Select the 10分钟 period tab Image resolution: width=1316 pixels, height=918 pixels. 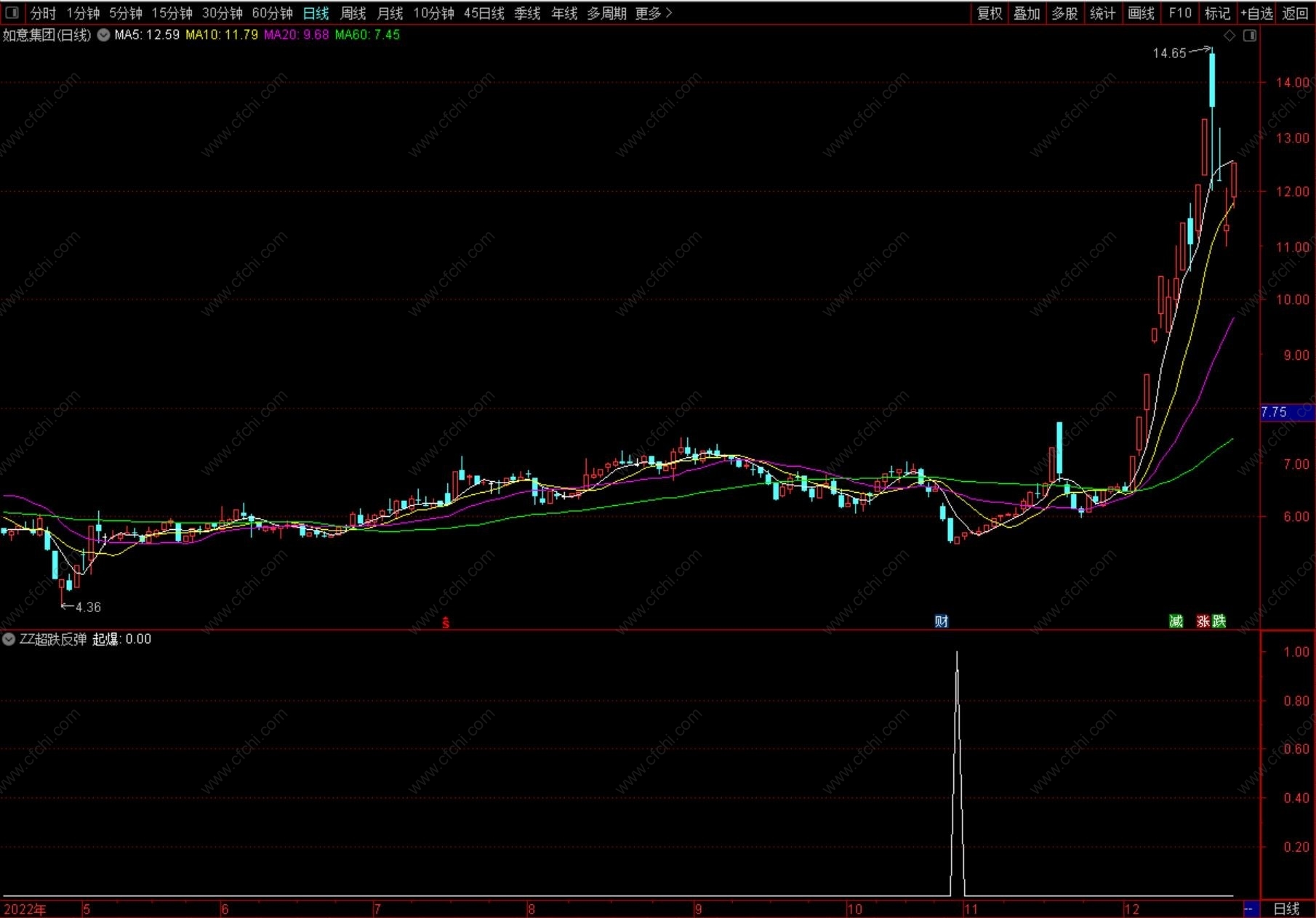click(x=434, y=13)
